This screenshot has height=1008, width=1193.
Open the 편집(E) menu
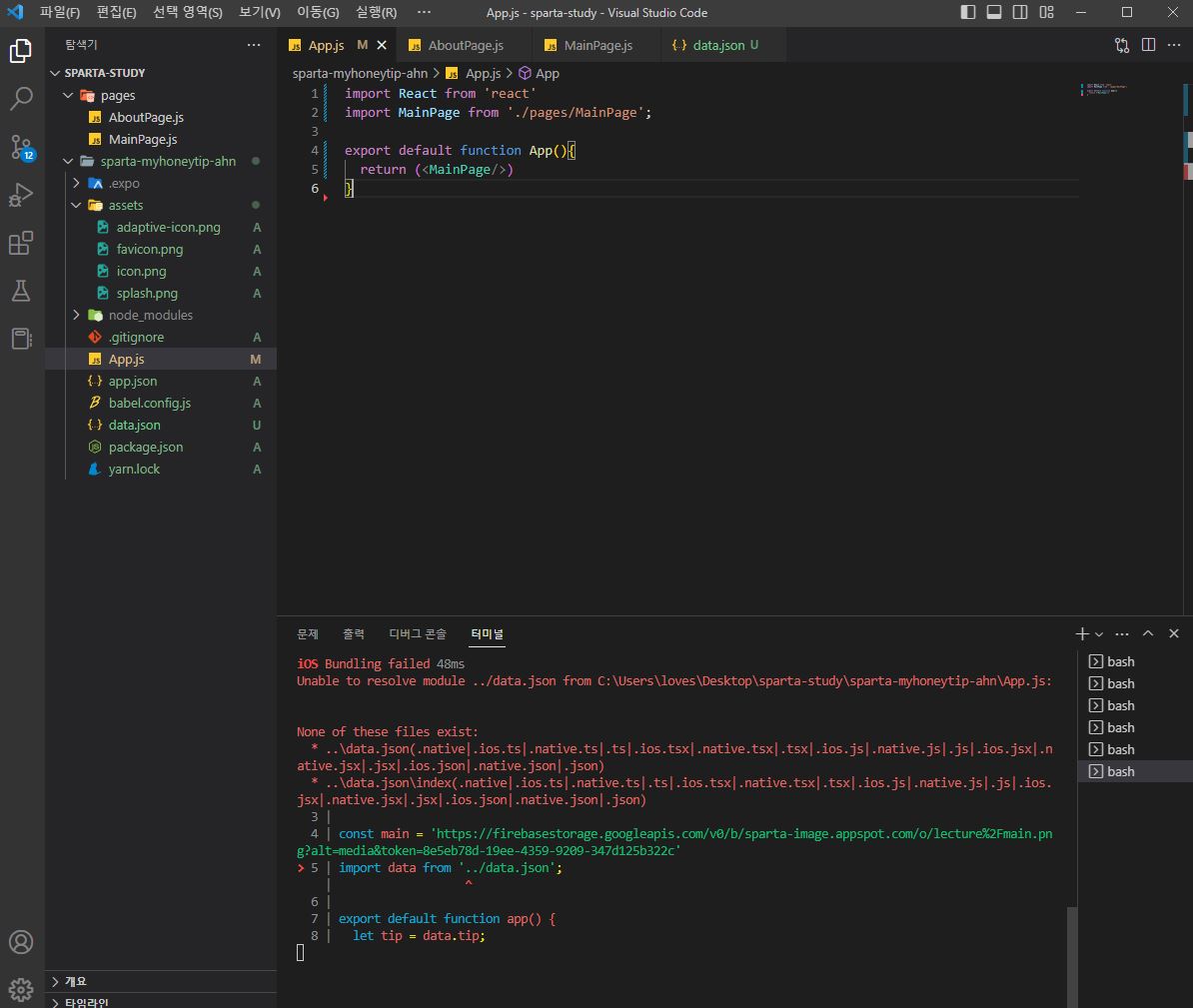(x=117, y=12)
